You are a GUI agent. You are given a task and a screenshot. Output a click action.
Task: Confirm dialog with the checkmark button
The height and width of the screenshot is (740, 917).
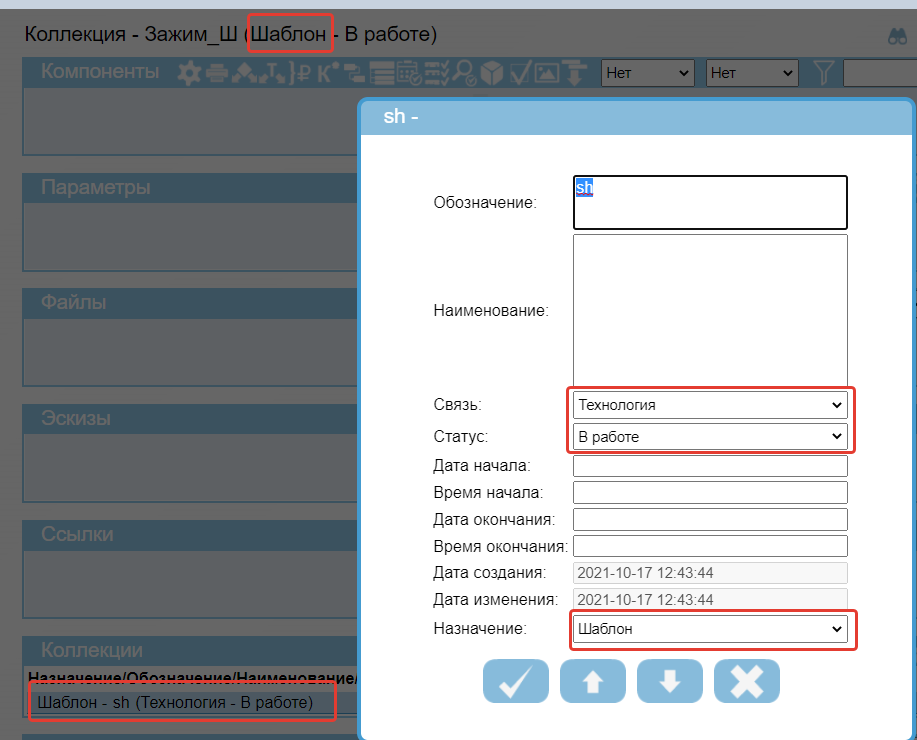pos(516,681)
